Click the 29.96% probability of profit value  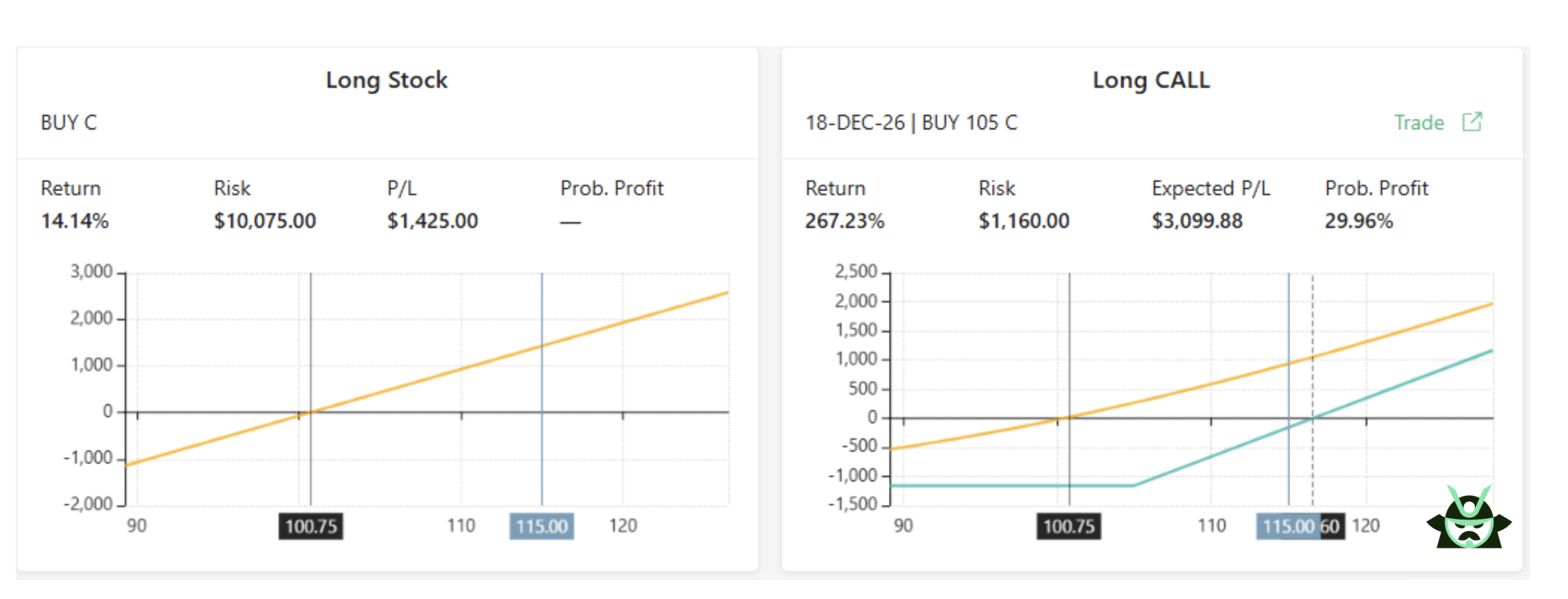1359,221
